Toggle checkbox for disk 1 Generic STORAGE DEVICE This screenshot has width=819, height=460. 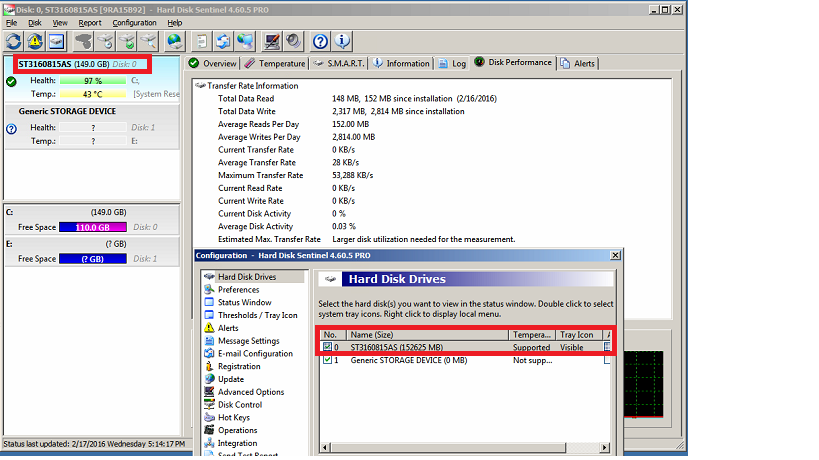(x=327, y=360)
